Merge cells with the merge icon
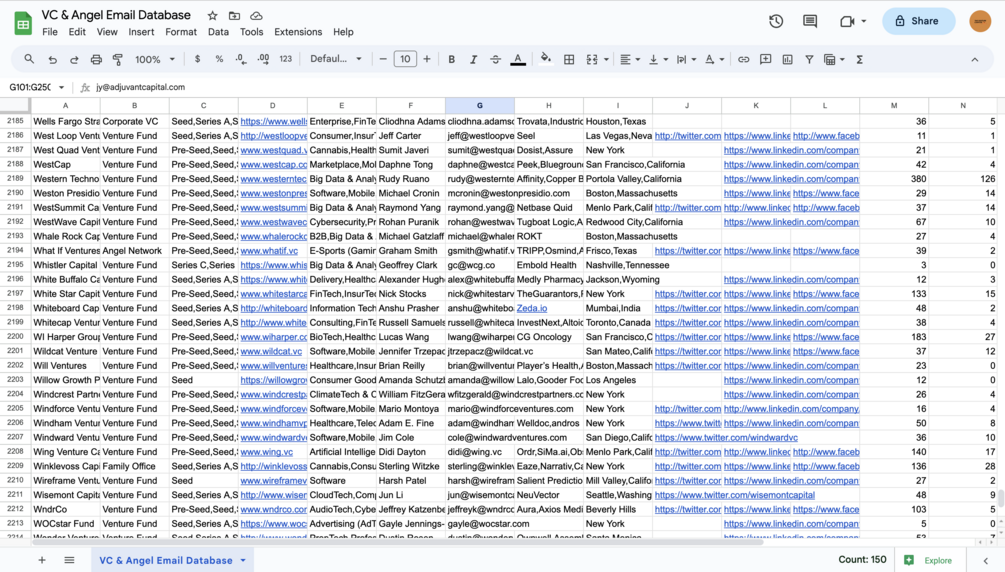Screen dimensions: 1005x572 tap(592, 59)
